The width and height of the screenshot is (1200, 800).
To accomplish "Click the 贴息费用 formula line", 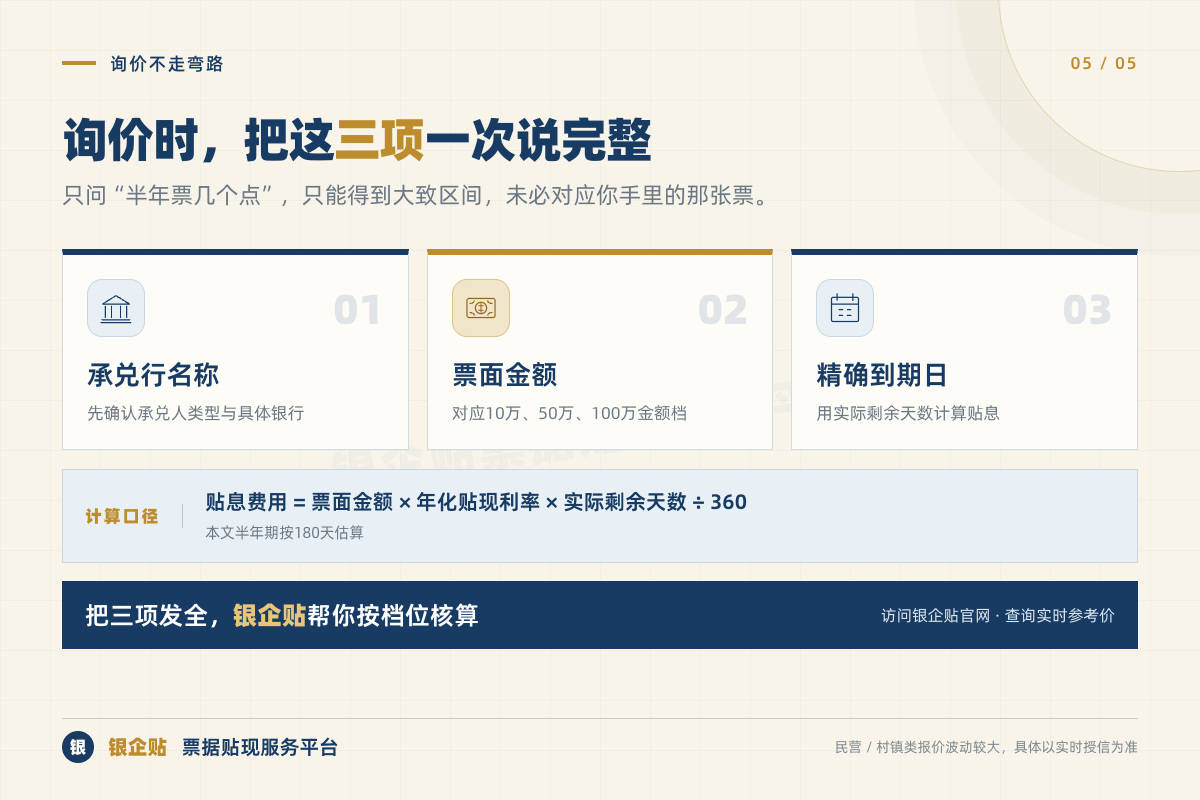I will click(476, 502).
